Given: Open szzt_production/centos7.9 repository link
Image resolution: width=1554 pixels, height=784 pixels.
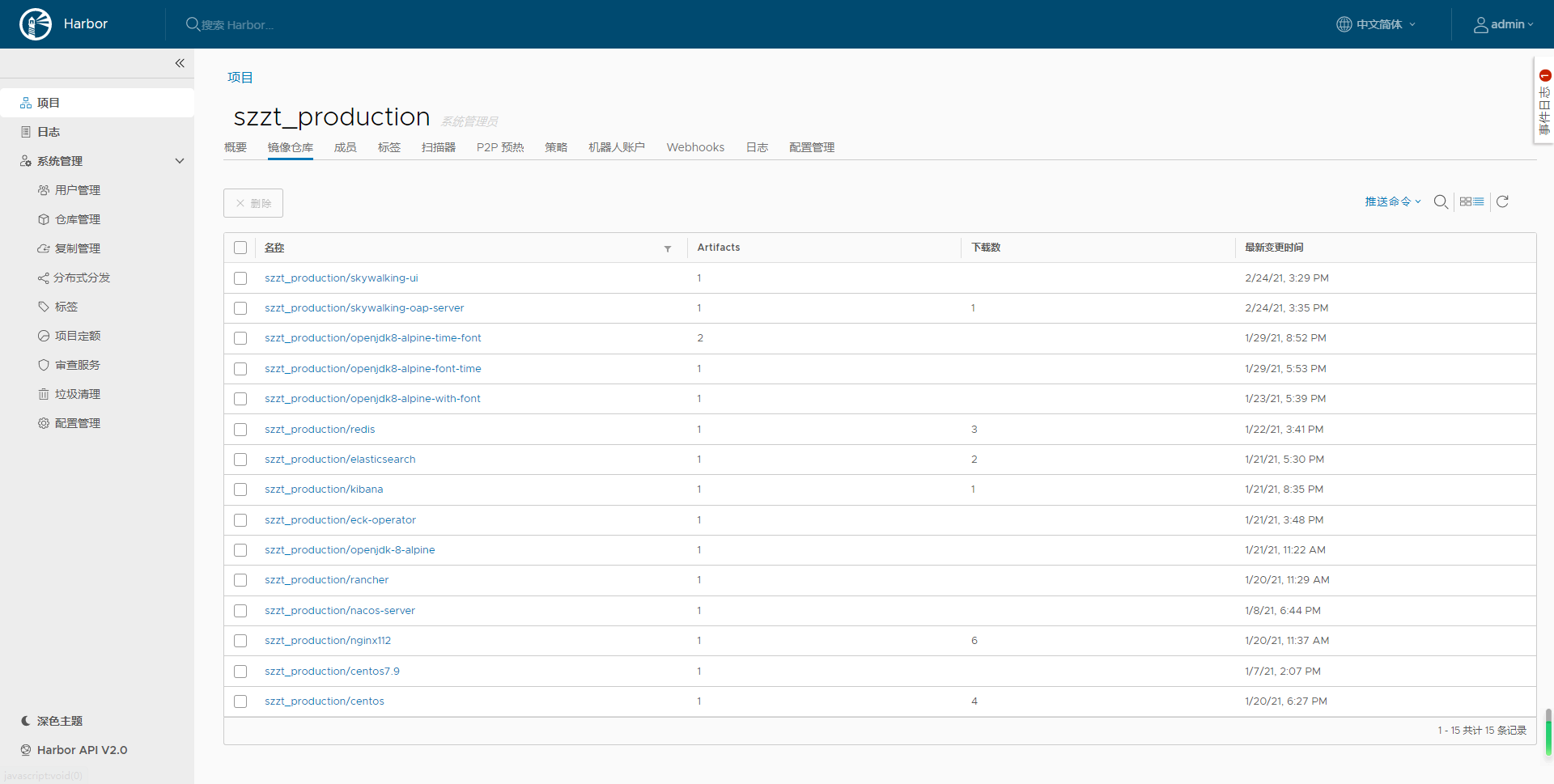Looking at the screenshot, I should click(332, 672).
